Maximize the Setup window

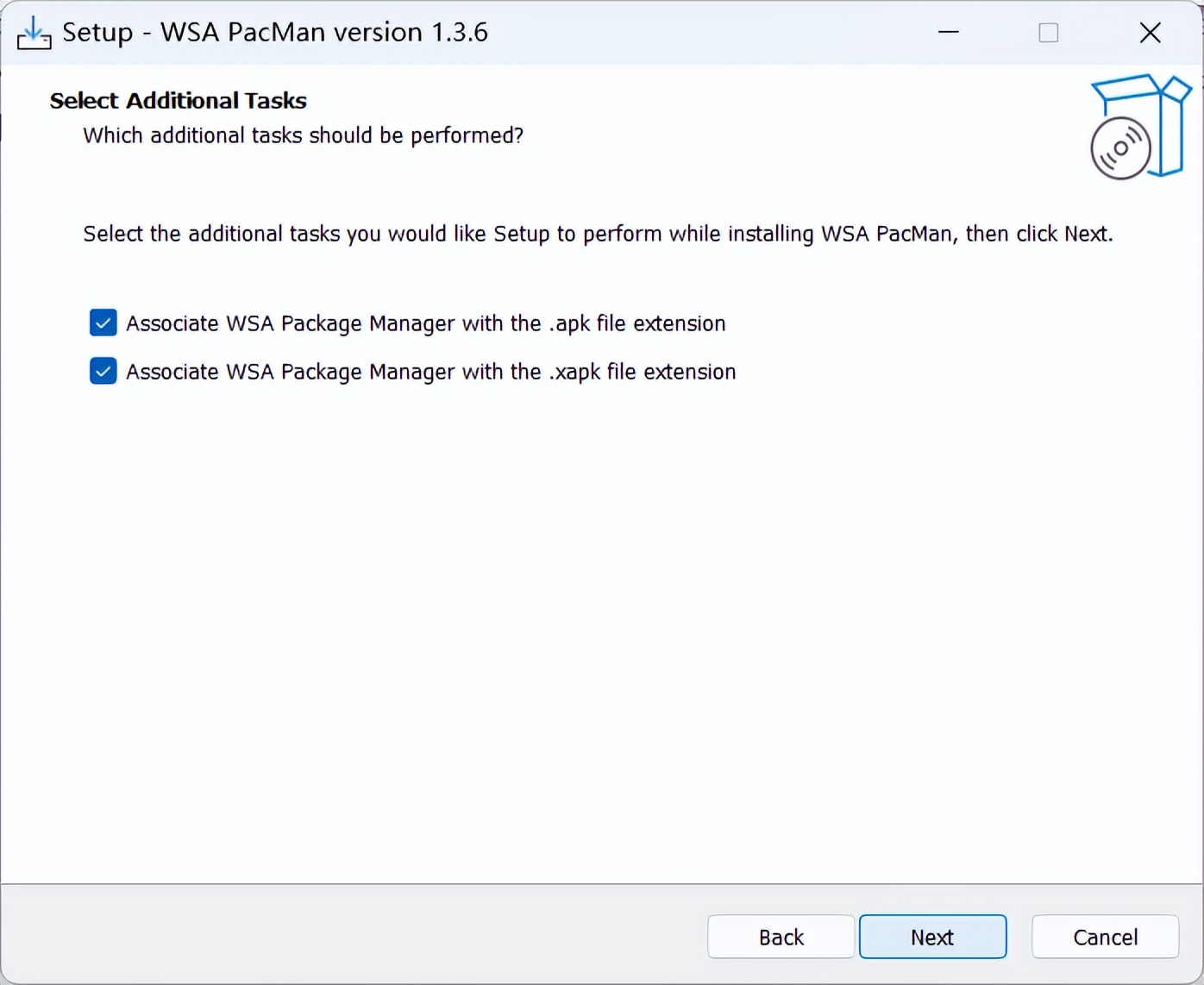point(1049,33)
